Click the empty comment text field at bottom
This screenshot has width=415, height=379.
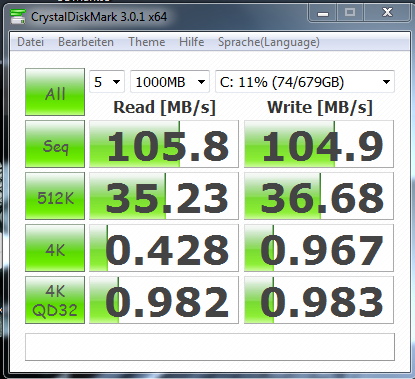210,347
